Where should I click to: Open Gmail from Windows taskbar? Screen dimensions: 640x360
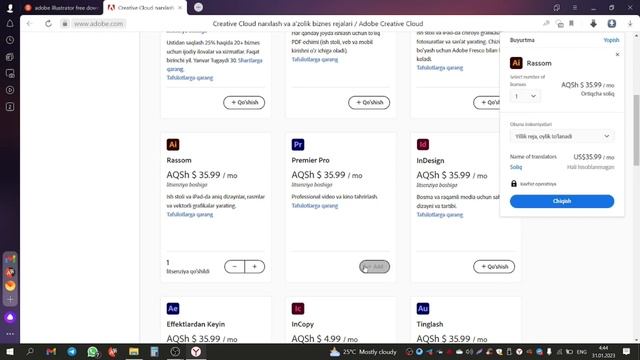pyautogui.click(x=51, y=351)
